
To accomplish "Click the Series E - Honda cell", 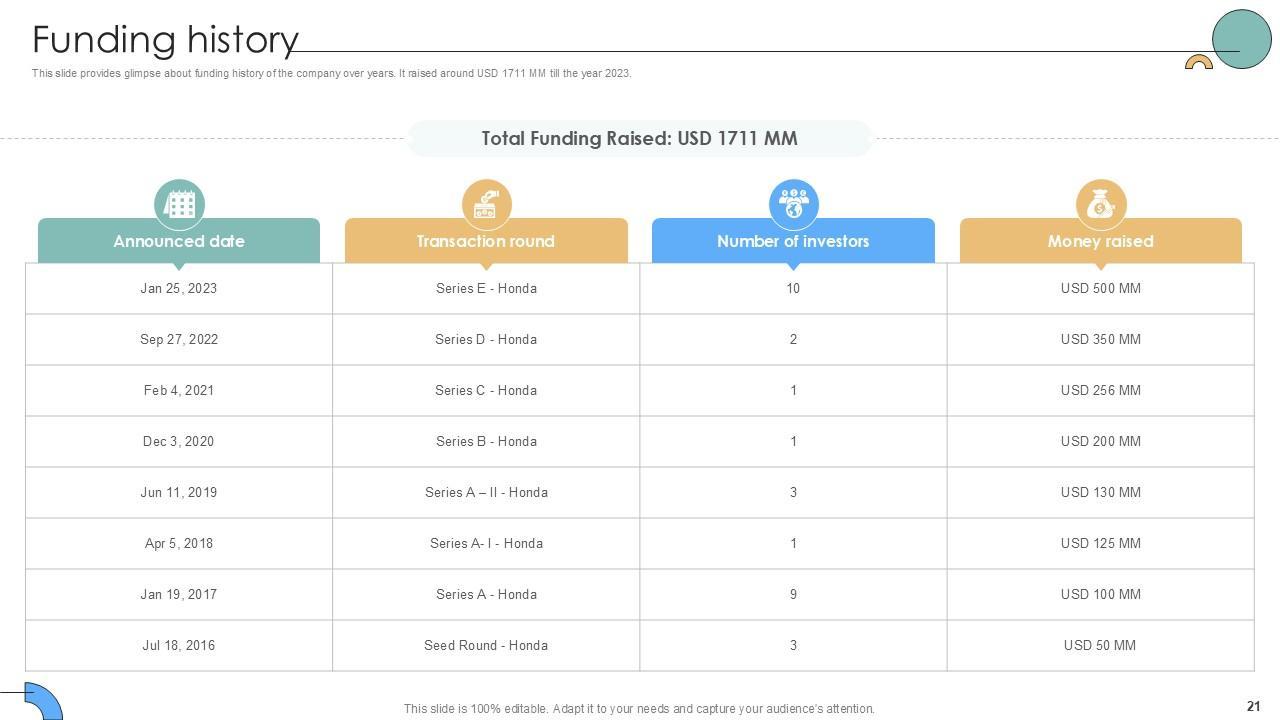I will click(x=486, y=289).
